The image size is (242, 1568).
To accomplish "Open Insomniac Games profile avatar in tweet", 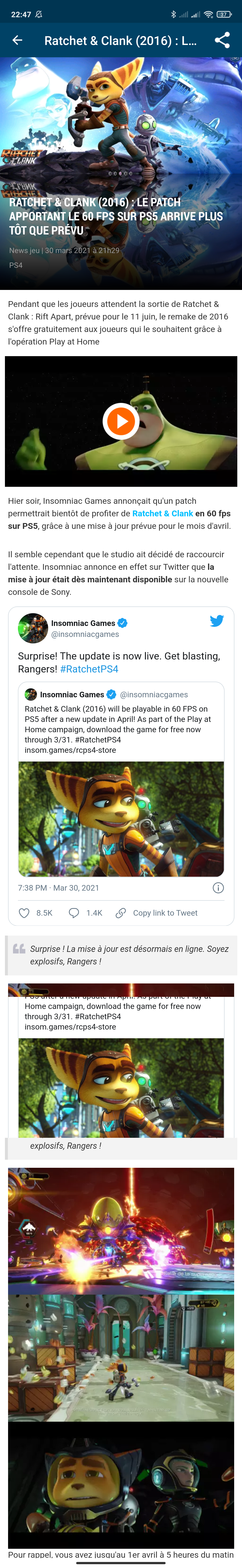I will [33, 628].
